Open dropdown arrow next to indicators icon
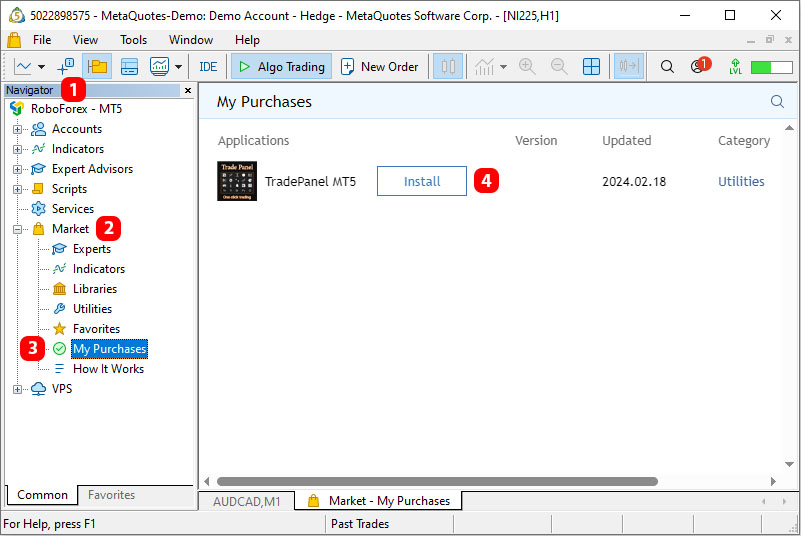Screen dimensions: 801x536 click(503, 67)
